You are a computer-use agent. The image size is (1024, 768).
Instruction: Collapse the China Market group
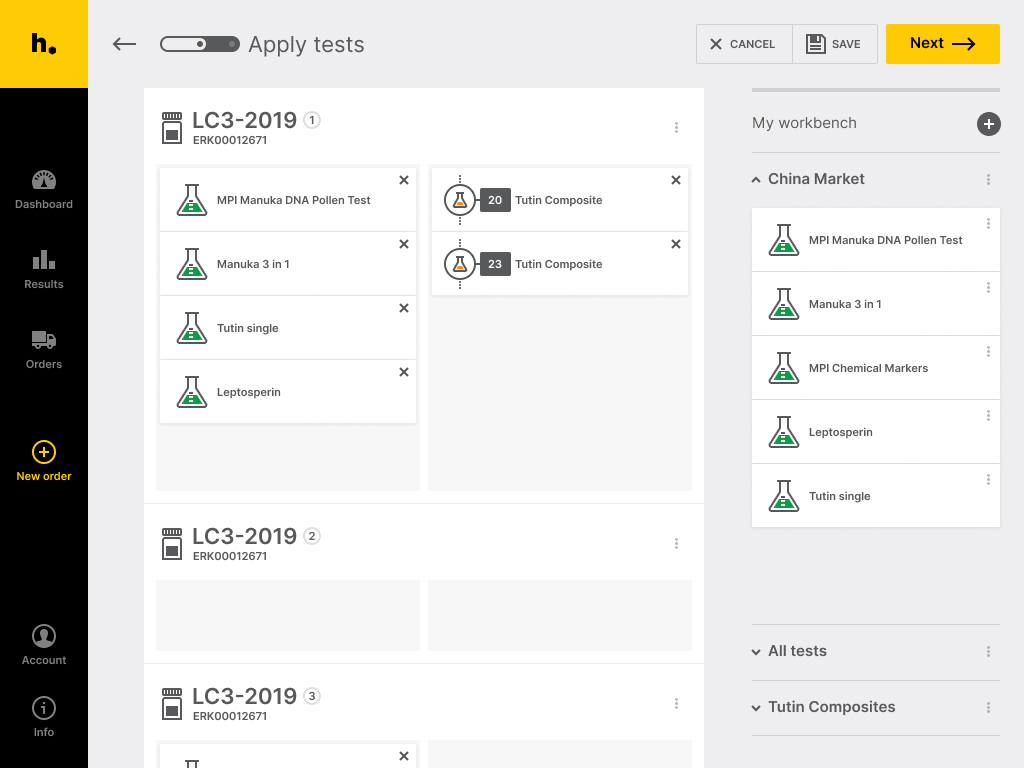click(x=756, y=180)
